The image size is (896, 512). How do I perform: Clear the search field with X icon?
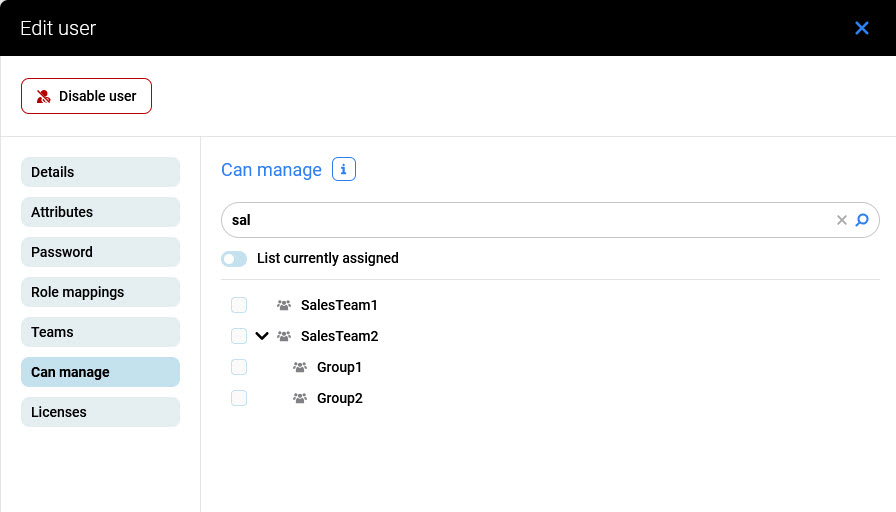[842, 220]
